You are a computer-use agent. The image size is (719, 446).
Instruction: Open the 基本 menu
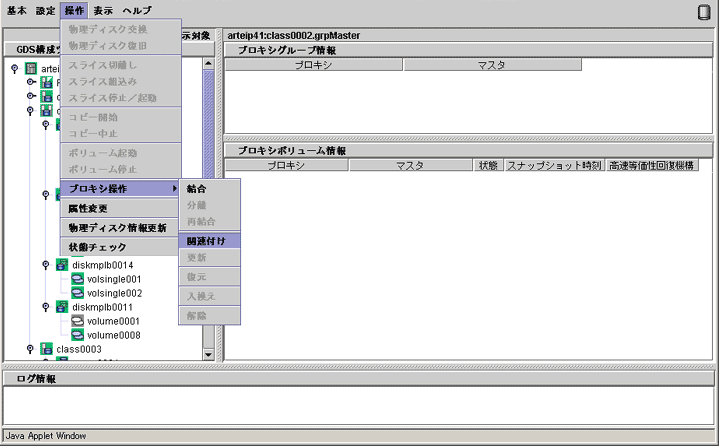17,10
